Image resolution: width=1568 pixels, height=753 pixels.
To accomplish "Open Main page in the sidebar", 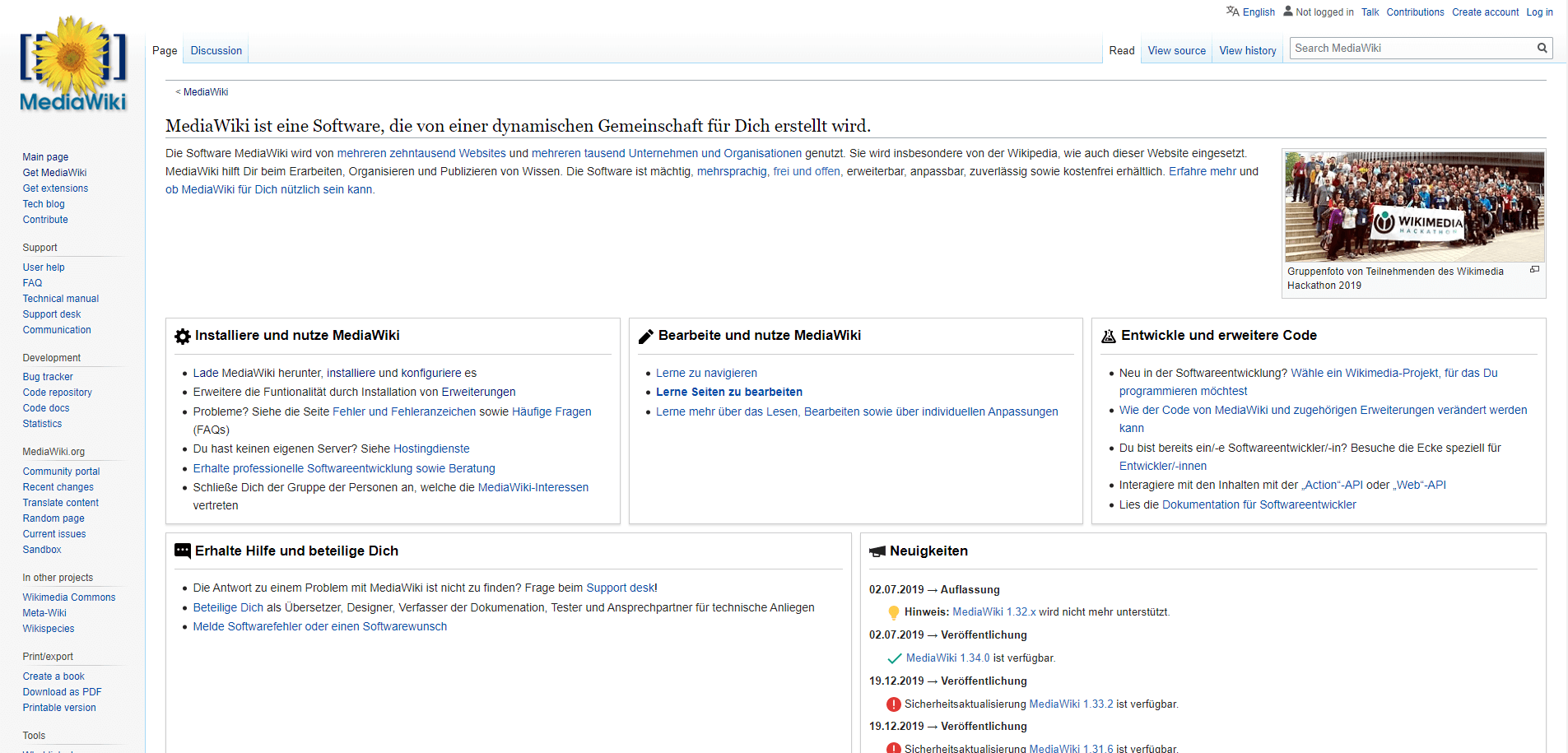I will [45, 157].
